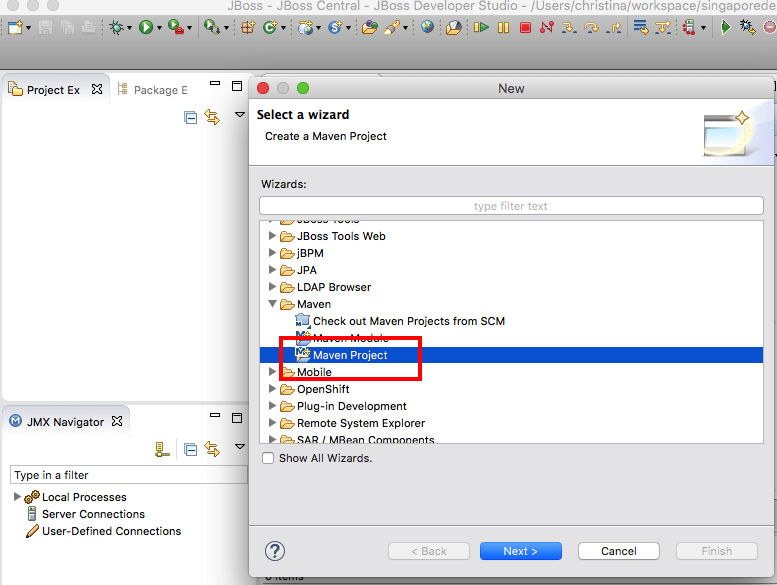
Task: Click the New Java Package icon
Action: click(x=248, y=27)
